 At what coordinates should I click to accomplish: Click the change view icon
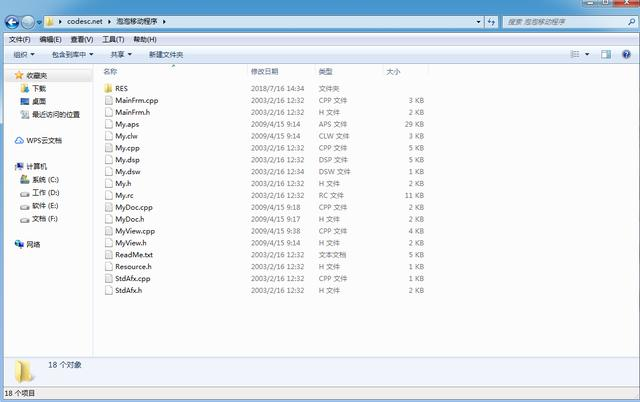(575, 54)
